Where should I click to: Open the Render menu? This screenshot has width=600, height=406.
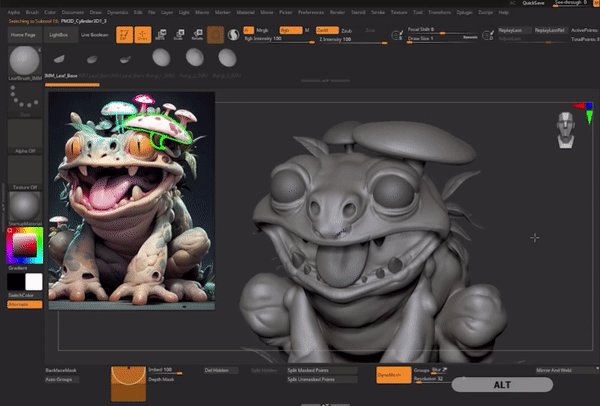click(337, 12)
